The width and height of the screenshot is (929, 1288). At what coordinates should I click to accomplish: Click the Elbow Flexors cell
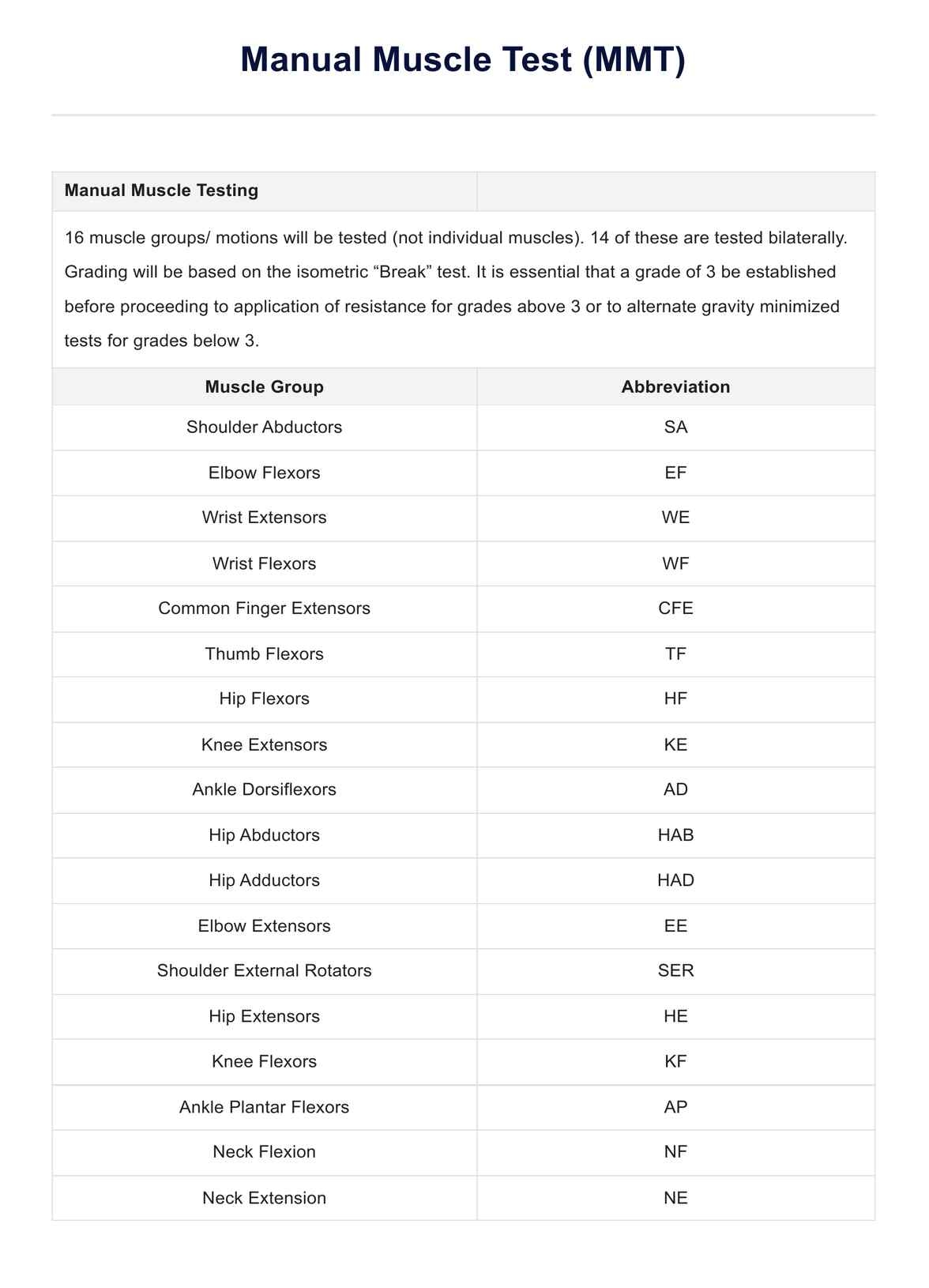(264, 473)
